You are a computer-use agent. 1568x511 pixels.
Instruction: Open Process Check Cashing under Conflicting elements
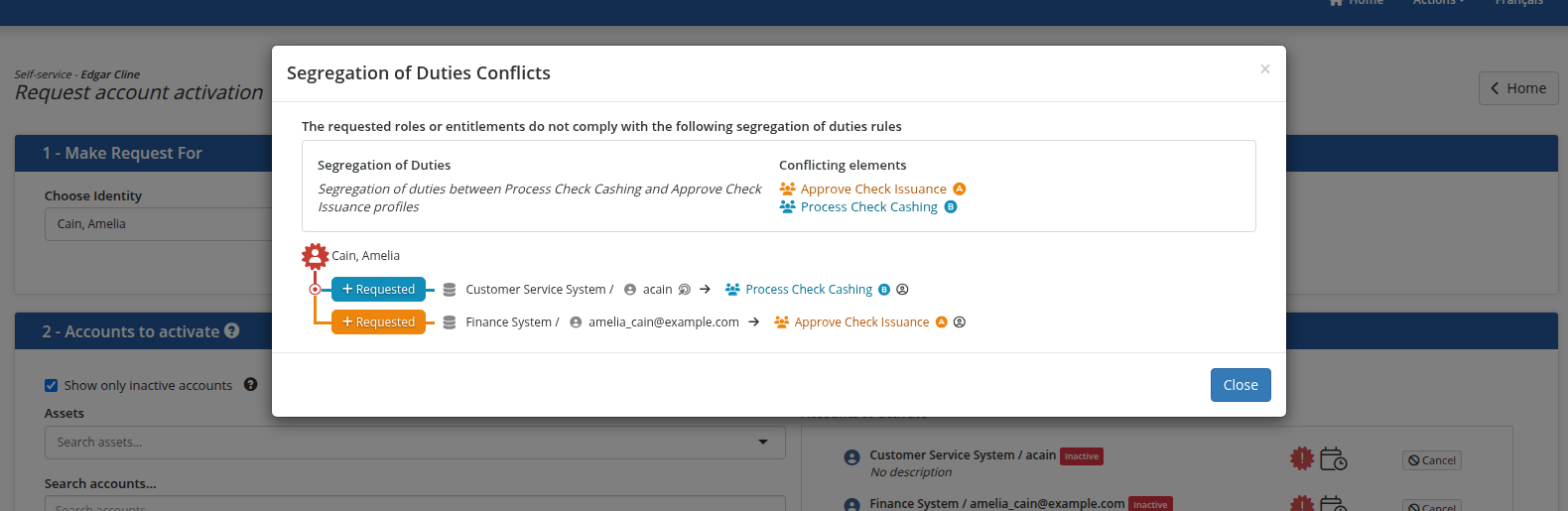(869, 206)
